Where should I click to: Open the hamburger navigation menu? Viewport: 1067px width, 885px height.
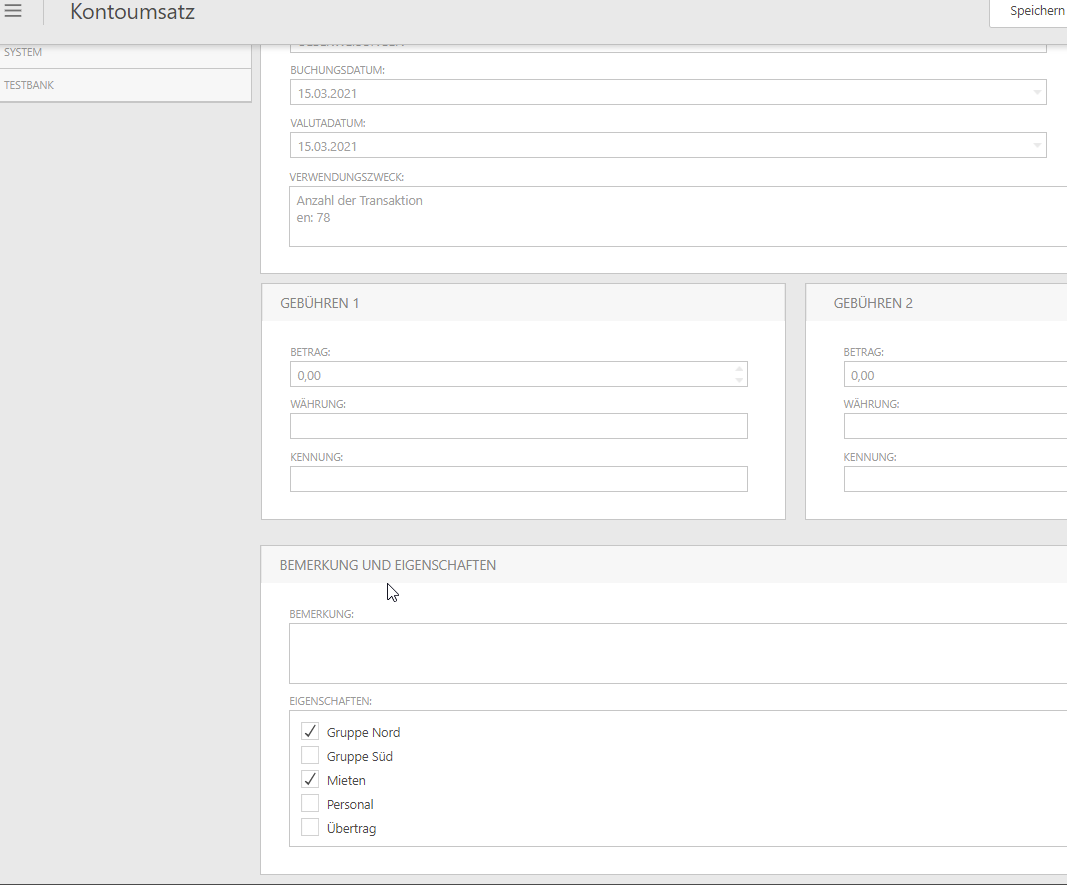[x=13, y=12]
